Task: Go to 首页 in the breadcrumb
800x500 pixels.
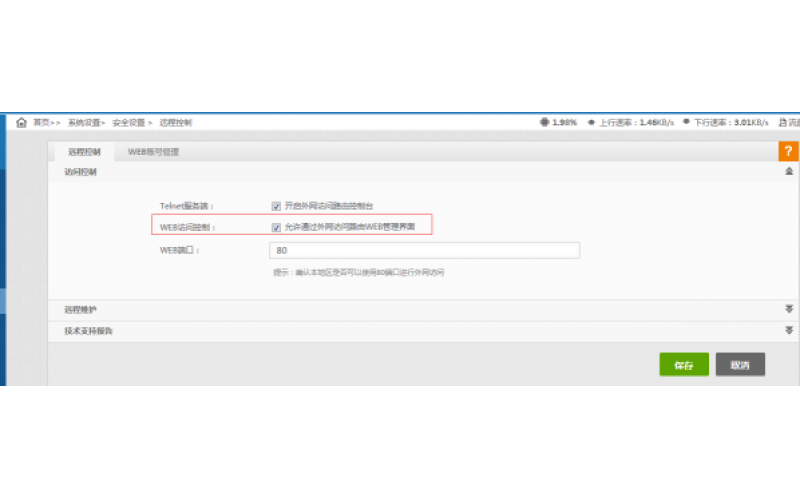Action: coord(41,122)
